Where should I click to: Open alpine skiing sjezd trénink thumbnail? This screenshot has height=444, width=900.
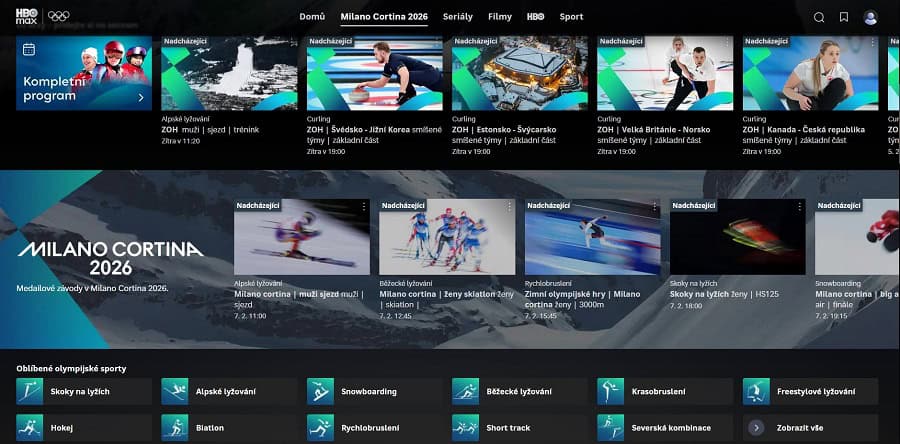coord(229,73)
